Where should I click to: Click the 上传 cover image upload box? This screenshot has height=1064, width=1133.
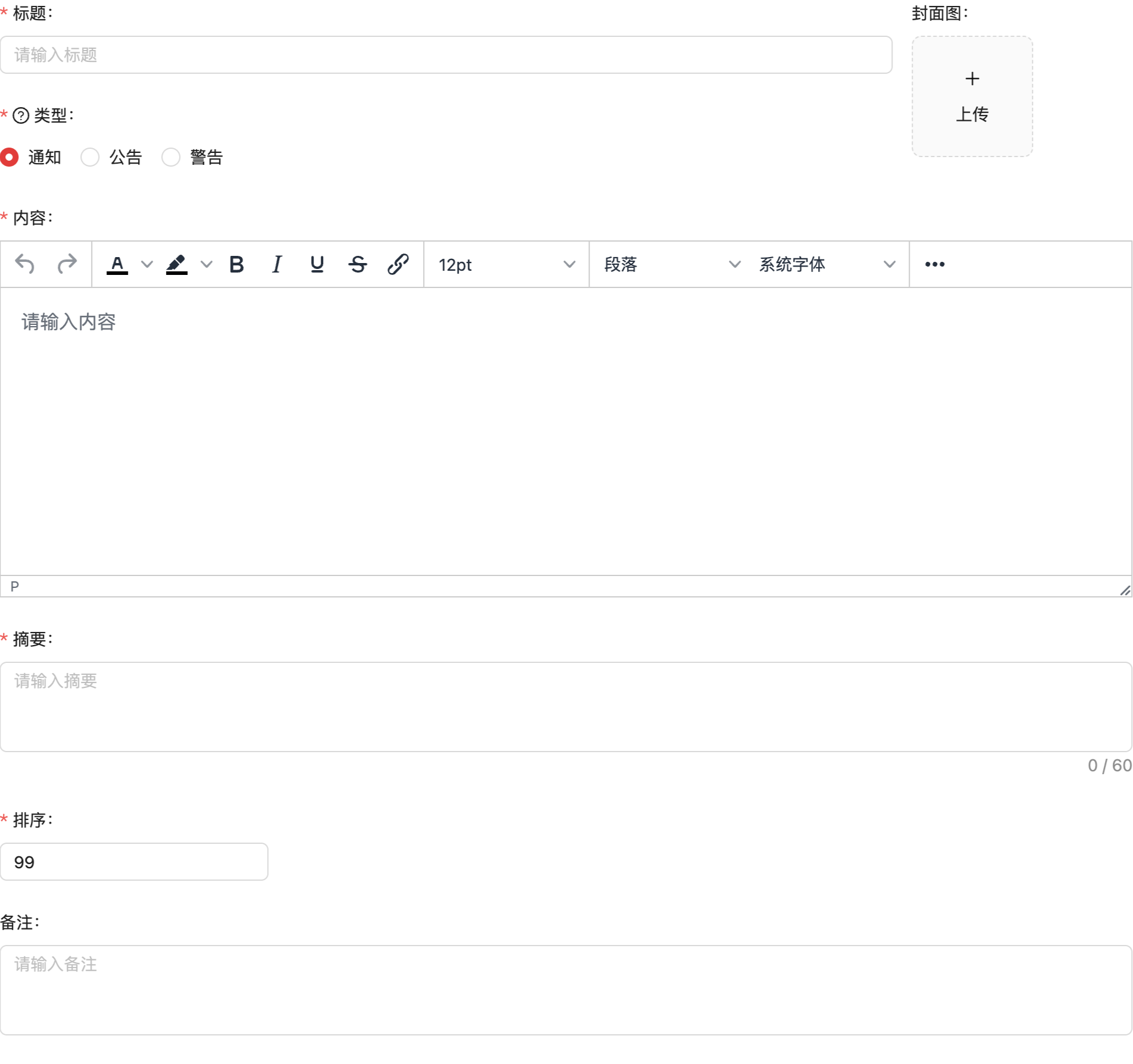(972, 96)
